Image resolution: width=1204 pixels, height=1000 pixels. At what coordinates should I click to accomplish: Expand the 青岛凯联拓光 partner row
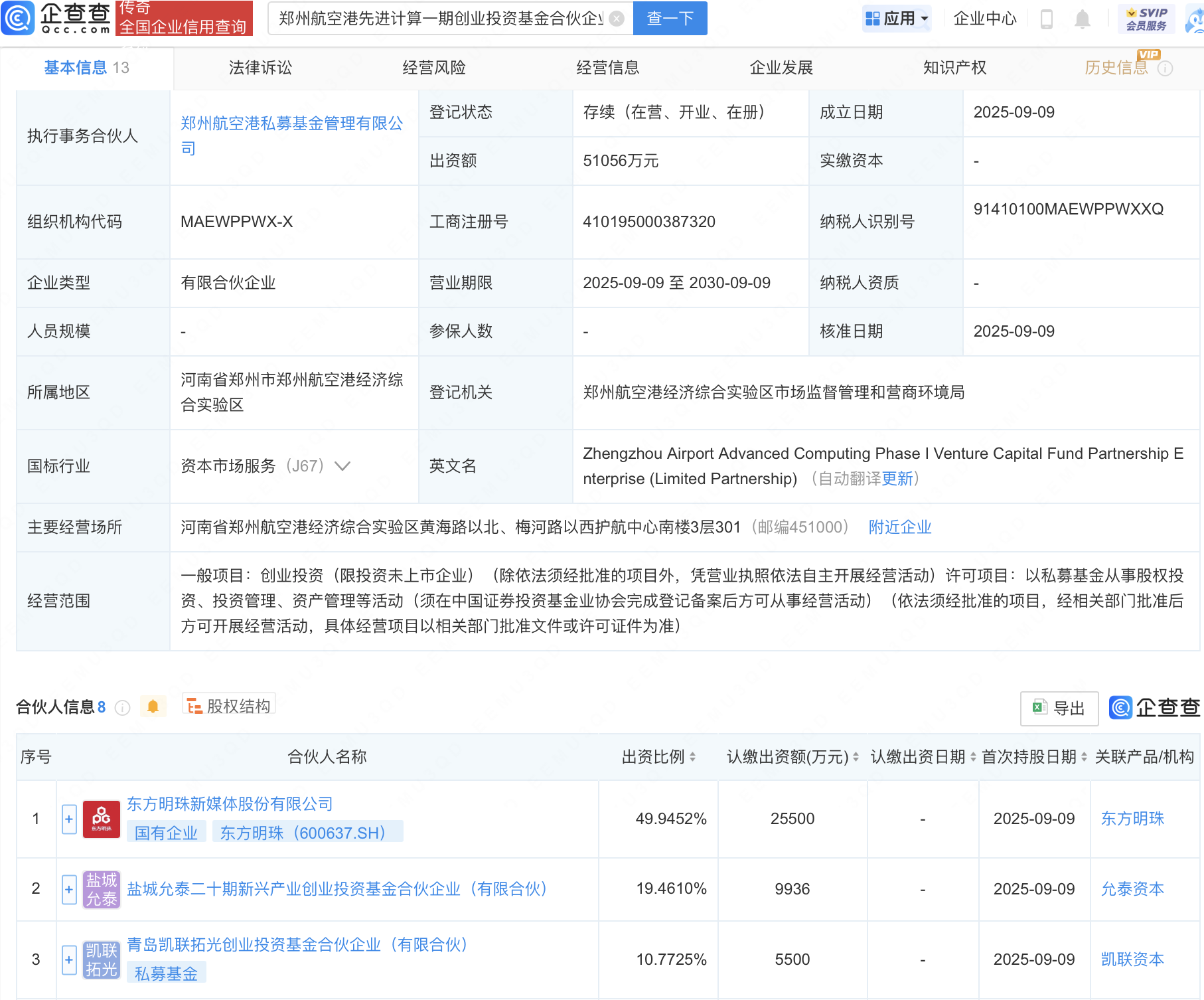[69, 959]
